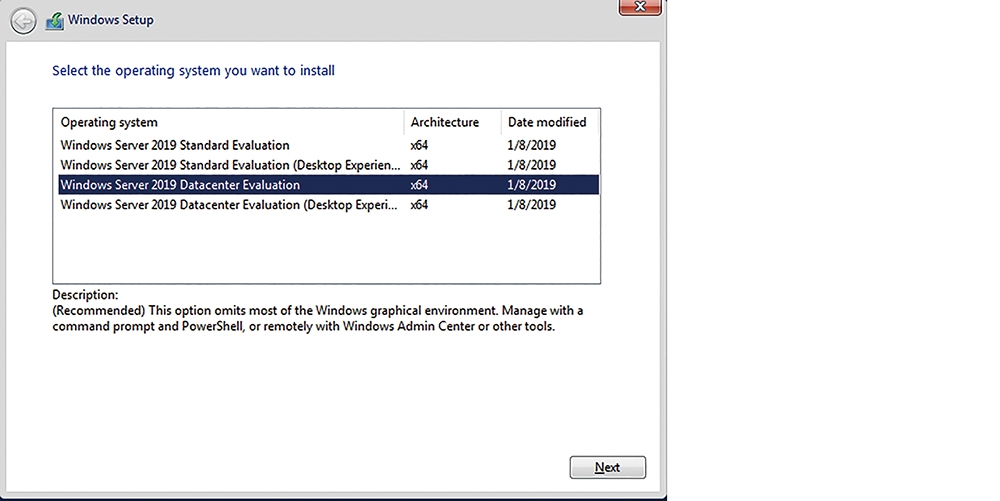Viewport: 1000px width, 501px height.
Task: Close the Windows Setup window
Action: click(x=640, y=7)
